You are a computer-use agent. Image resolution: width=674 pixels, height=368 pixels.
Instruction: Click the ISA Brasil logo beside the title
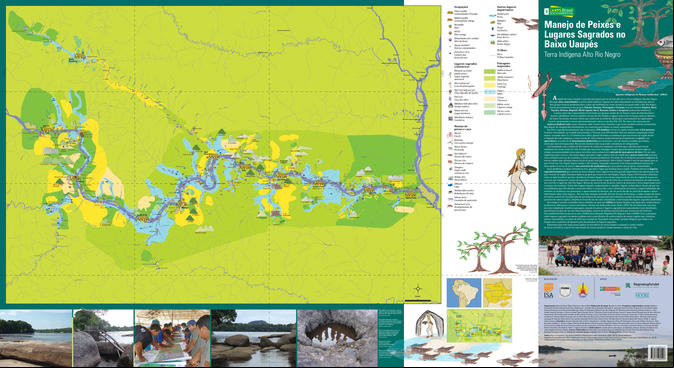click(558, 10)
